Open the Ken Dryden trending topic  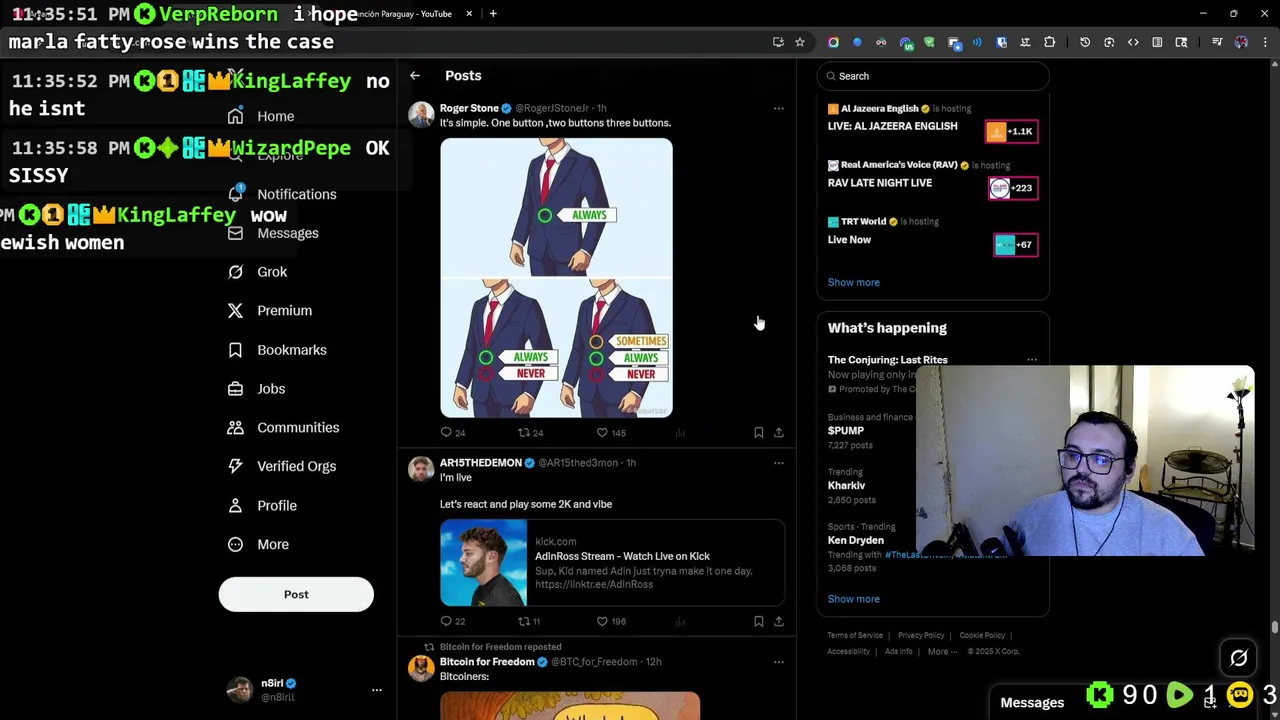pos(855,540)
